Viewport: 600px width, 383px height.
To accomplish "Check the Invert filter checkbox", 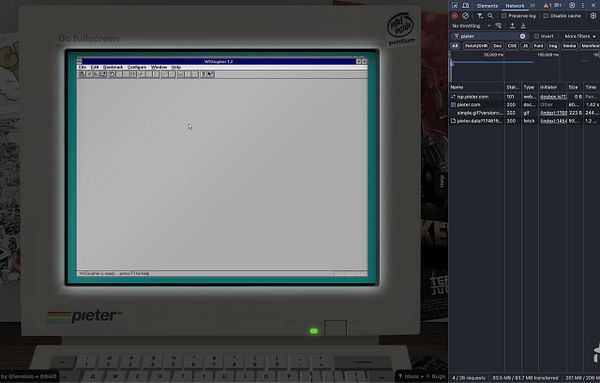I will point(536,36).
